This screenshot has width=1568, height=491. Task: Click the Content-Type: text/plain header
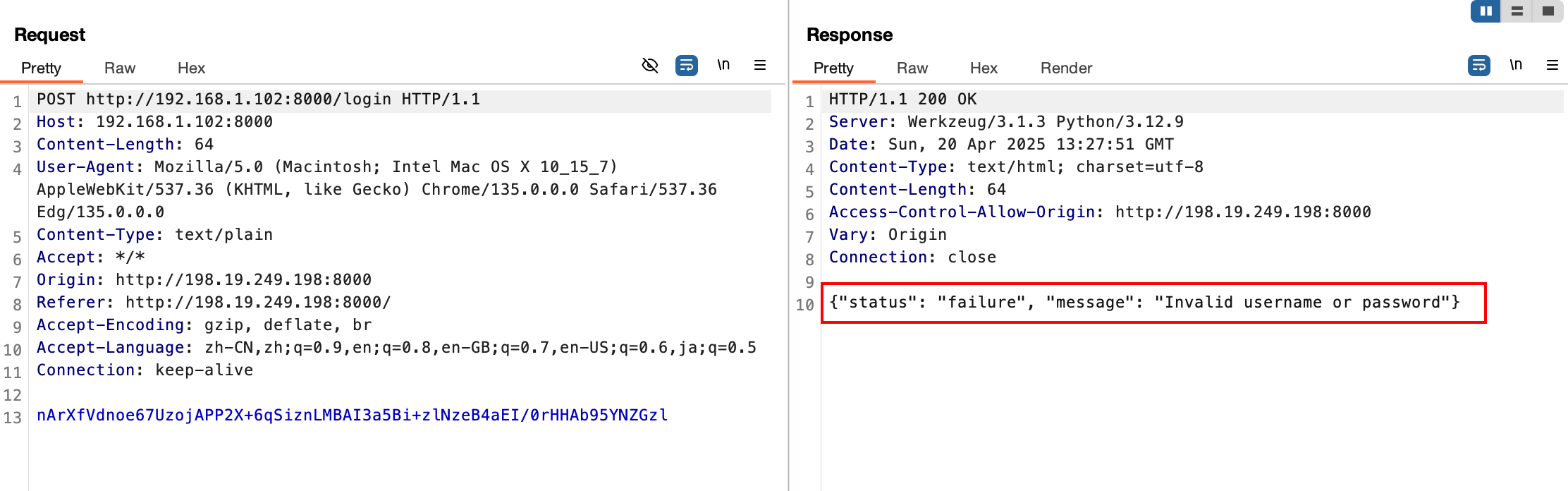click(155, 235)
